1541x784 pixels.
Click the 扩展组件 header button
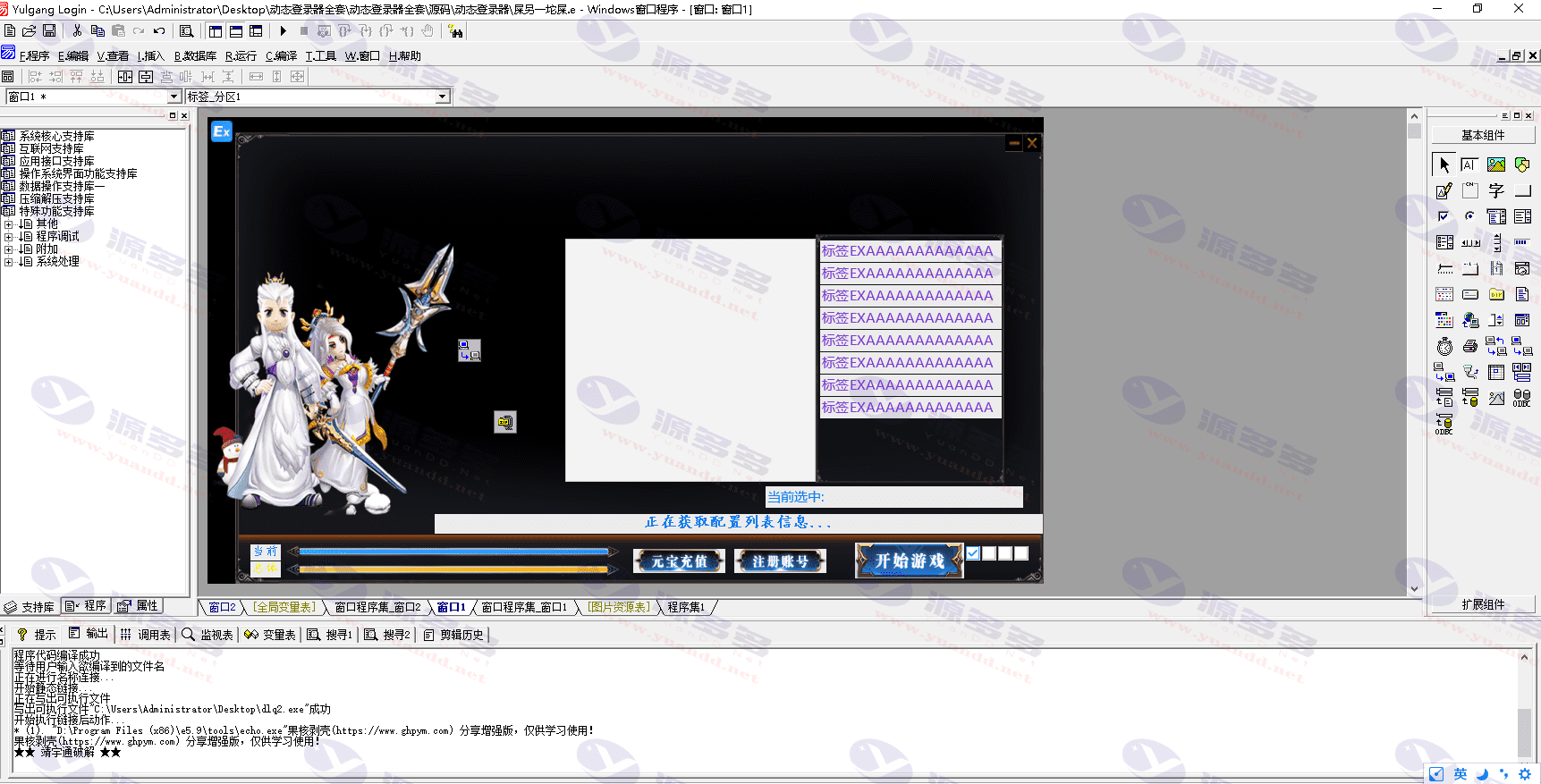point(1483,604)
